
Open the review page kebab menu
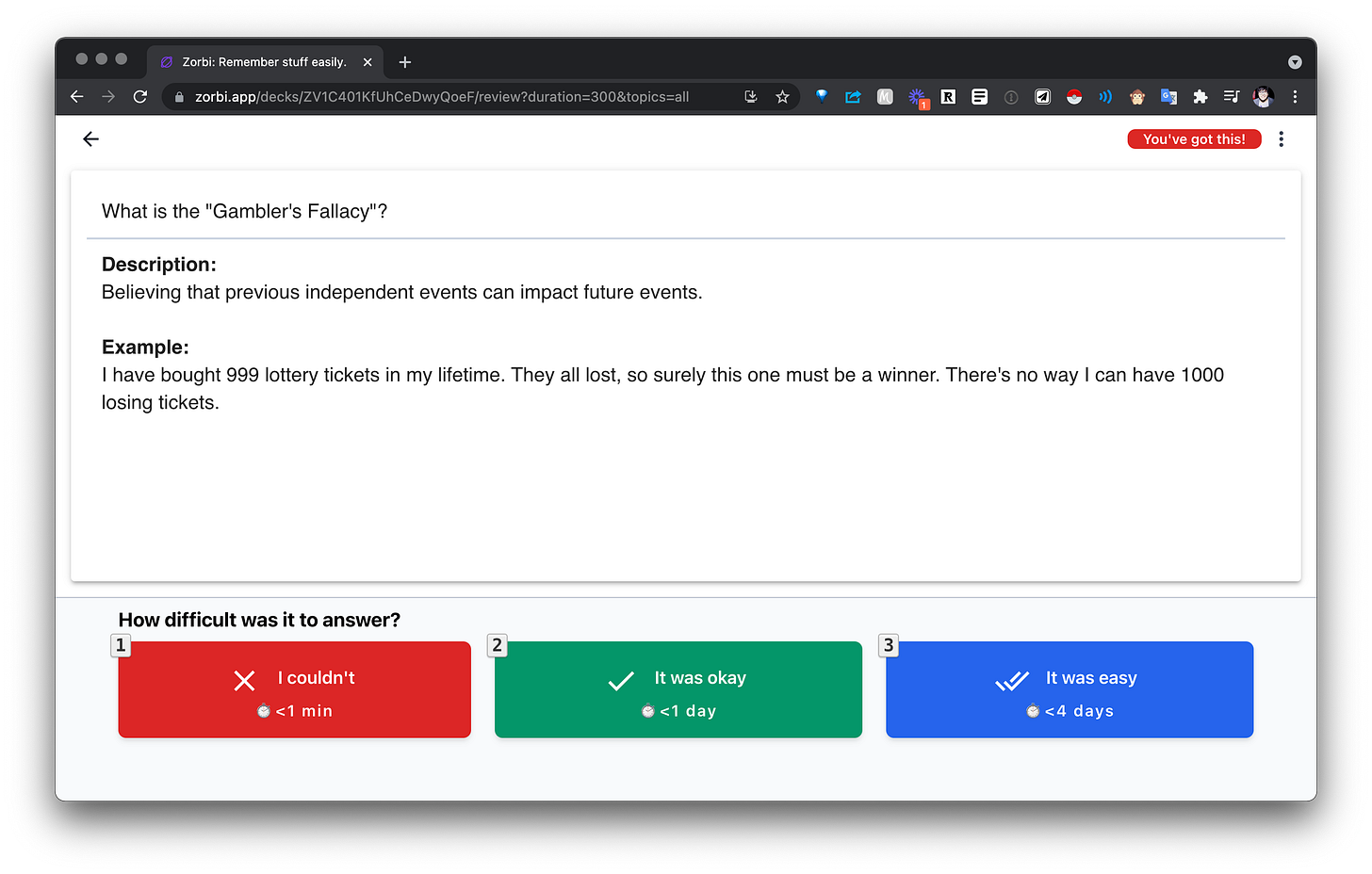1281,139
